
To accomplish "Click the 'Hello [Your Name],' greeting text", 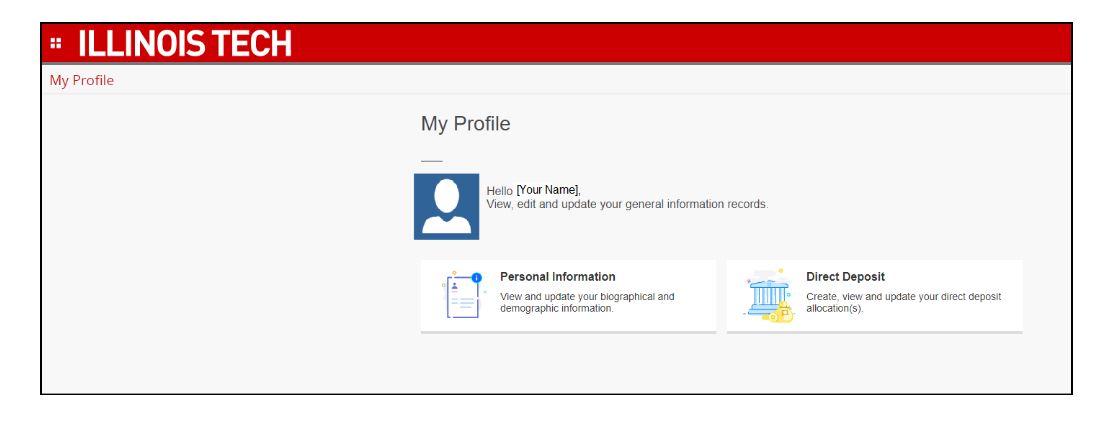I will click(x=533, y=190).
